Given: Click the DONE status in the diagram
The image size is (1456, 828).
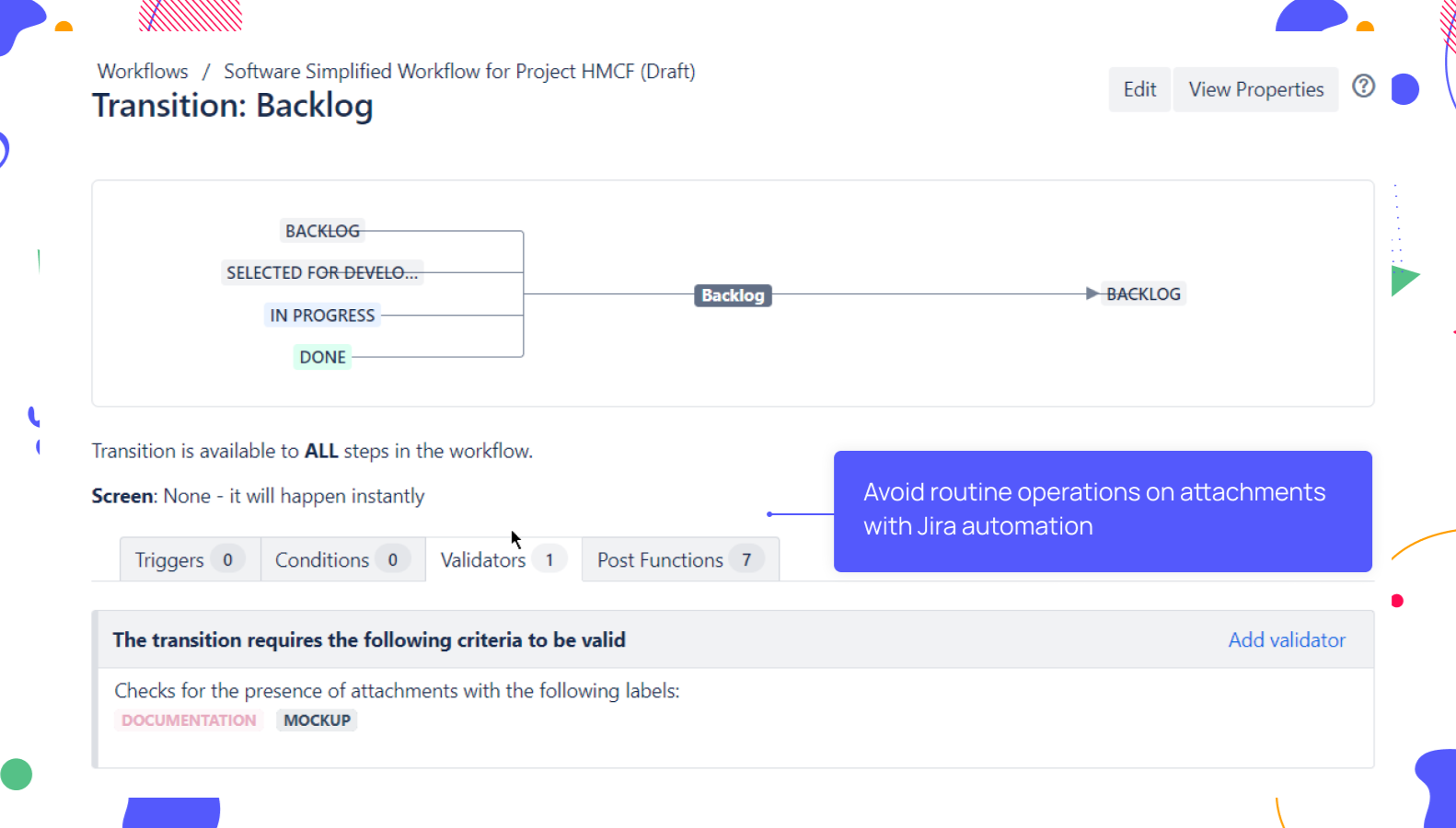Looking at the screenshot, I should pos(322,357).
